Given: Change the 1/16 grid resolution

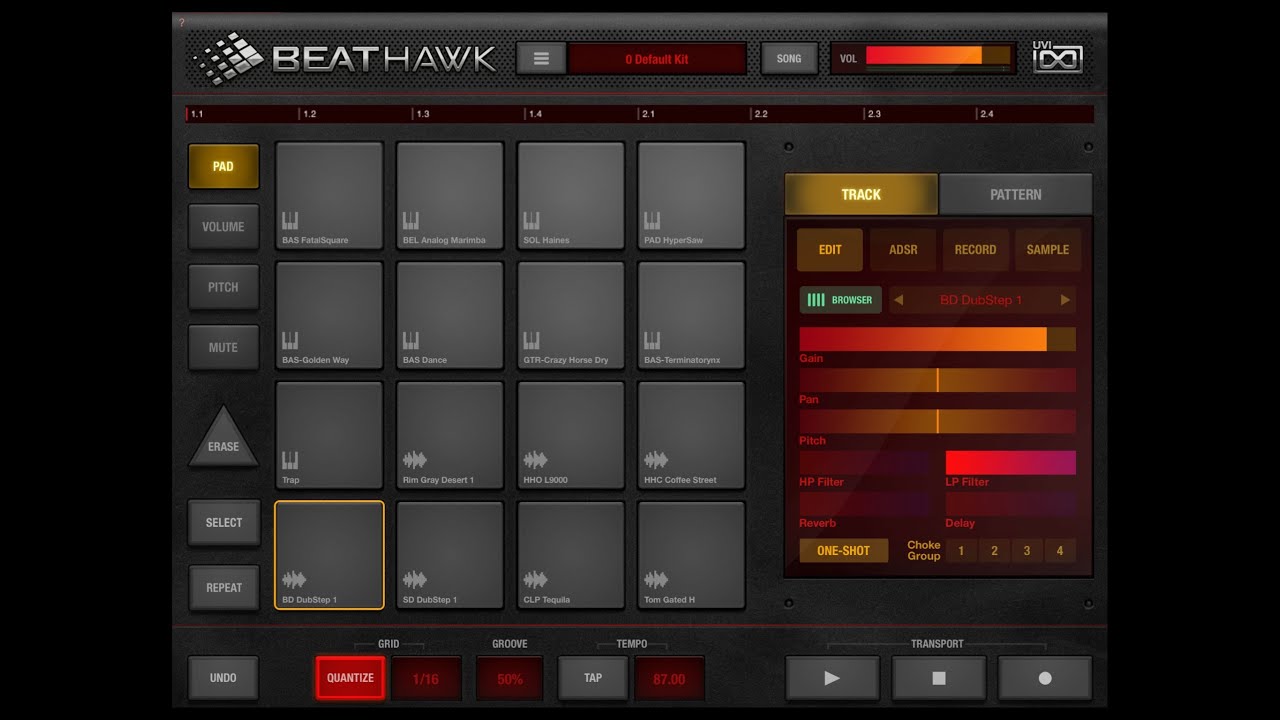Looking at the screenshot, I should click(426, 678).
